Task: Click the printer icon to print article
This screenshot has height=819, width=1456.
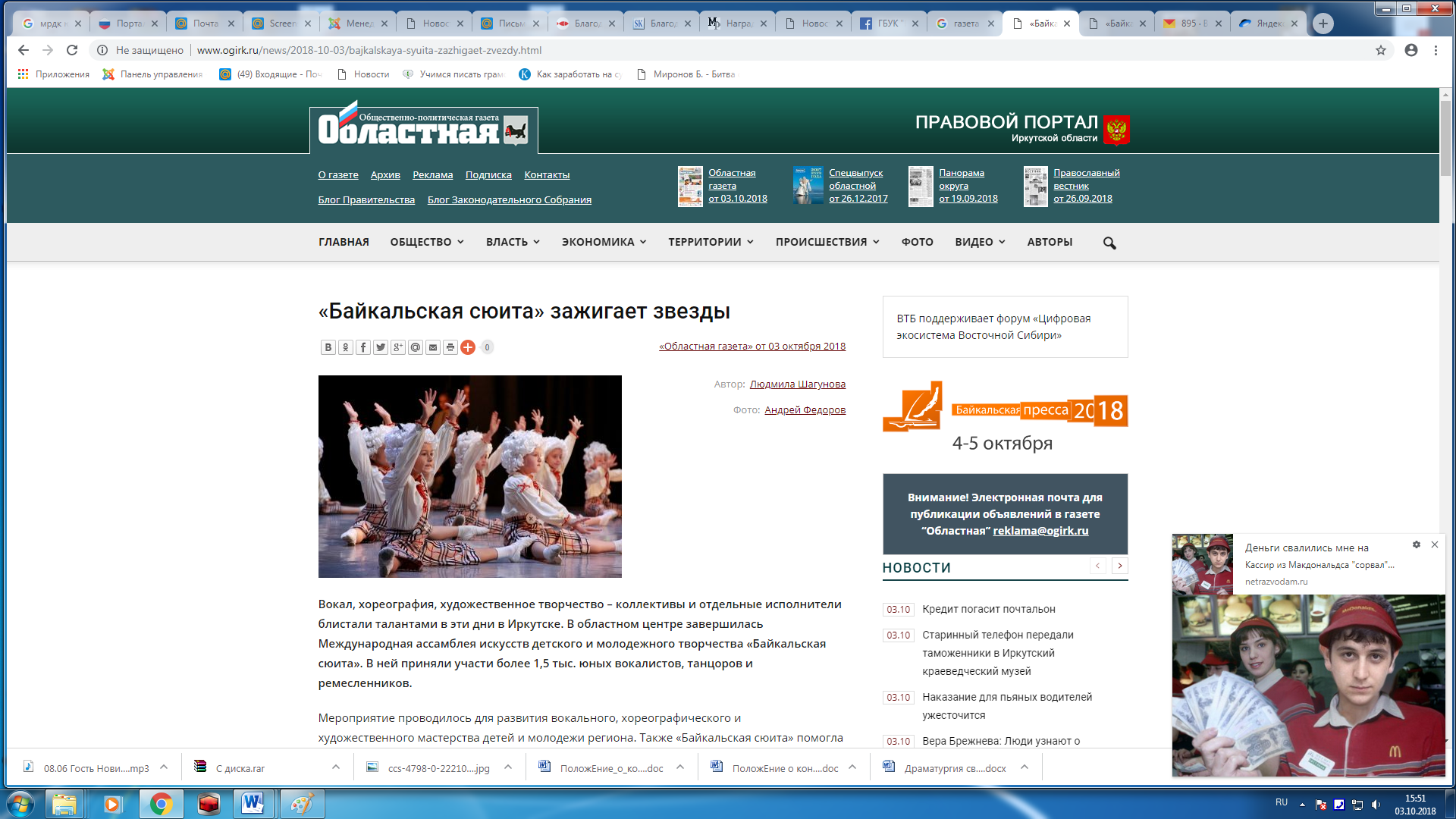Action: click(x=450, y=347)
